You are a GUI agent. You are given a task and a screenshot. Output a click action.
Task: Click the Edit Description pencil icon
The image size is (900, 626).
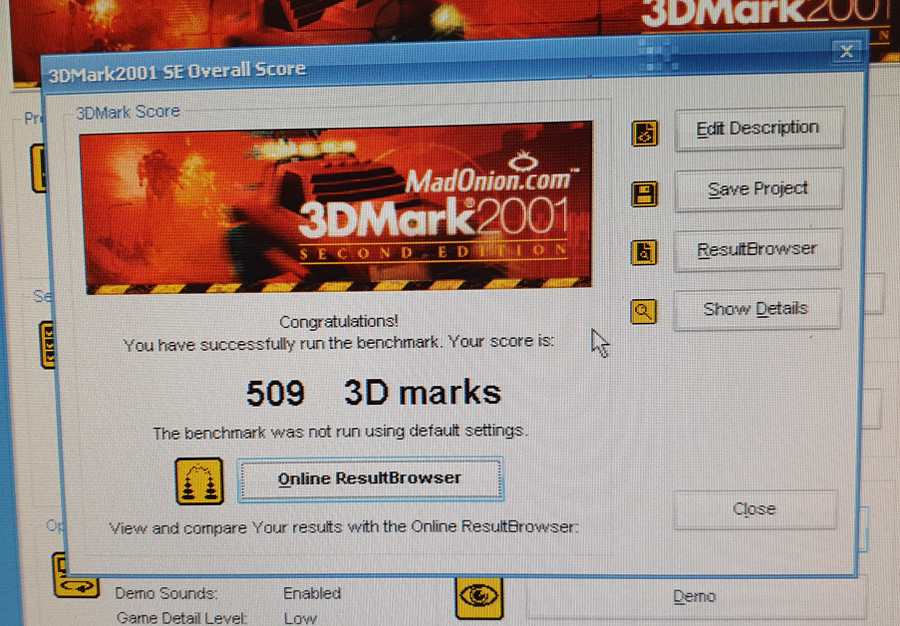645,133
